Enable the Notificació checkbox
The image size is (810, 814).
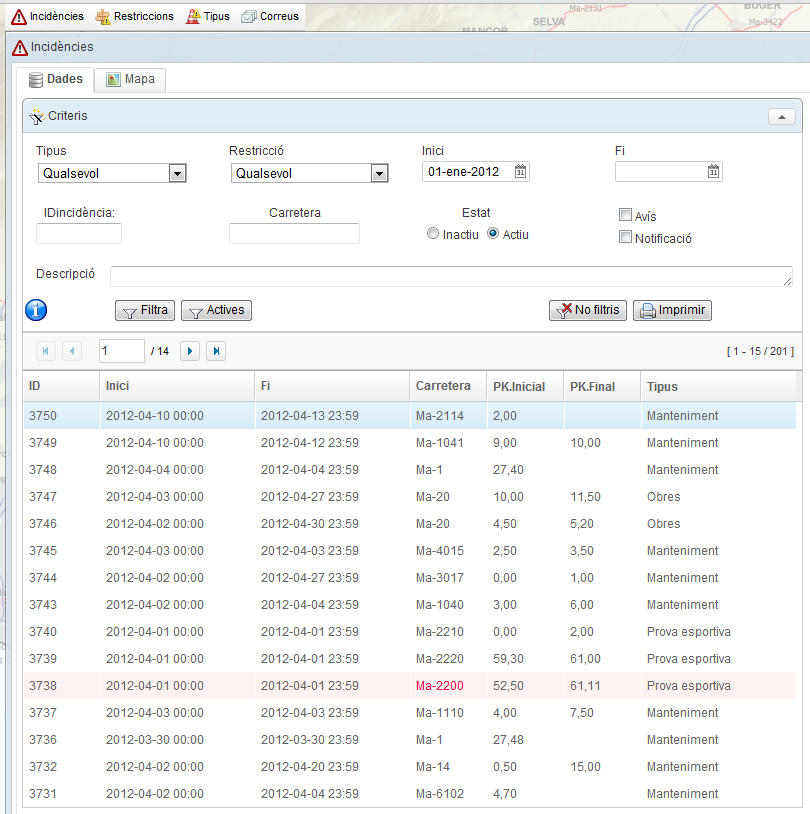click(625, 238)
